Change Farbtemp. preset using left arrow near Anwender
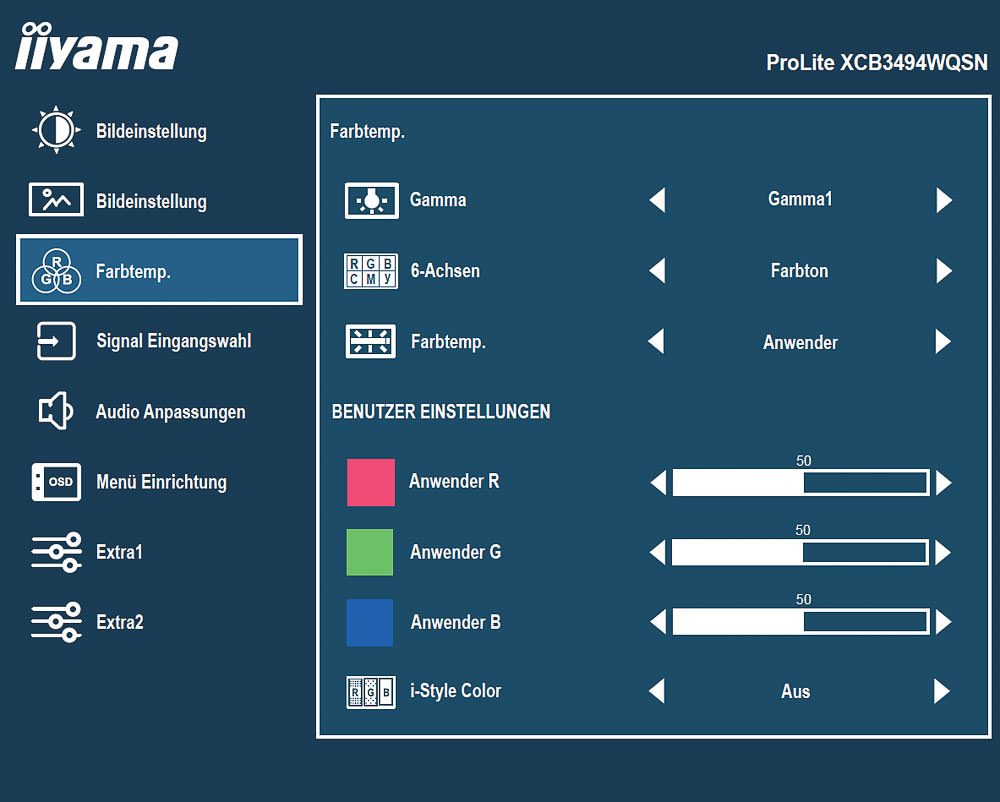Viewport: 1000px width, 802px height. click(x=656, y=341)
